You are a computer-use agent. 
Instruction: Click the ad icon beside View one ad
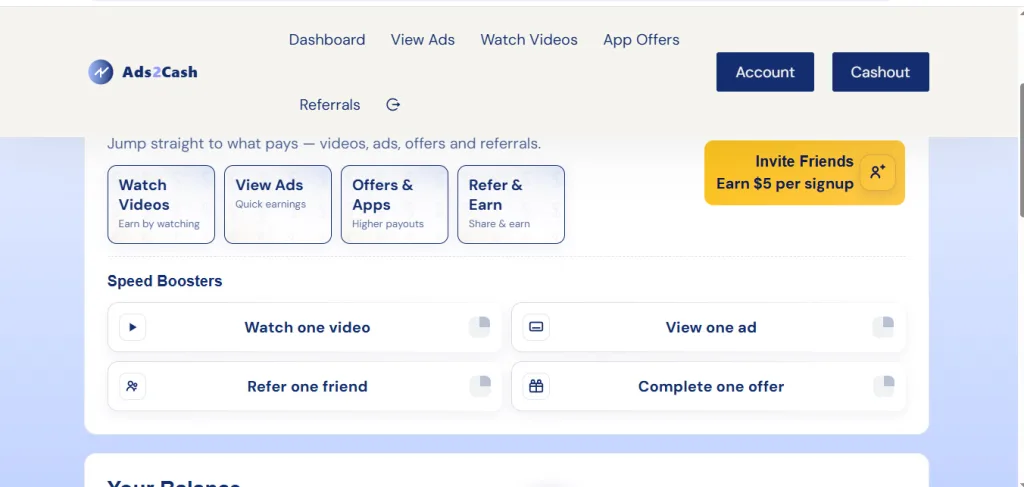coord(536,327)
